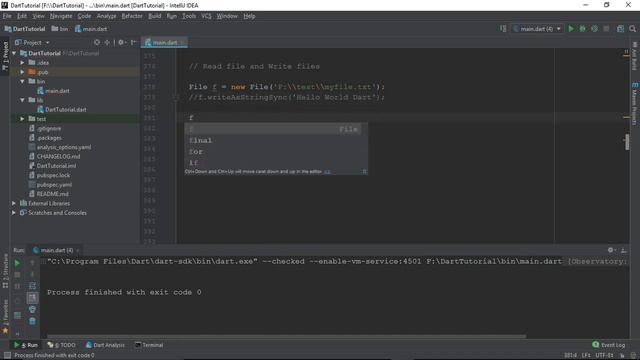
Task: Rerun main.dart in the Run panel
Action: pyautogui.click(x=18, y=264)
